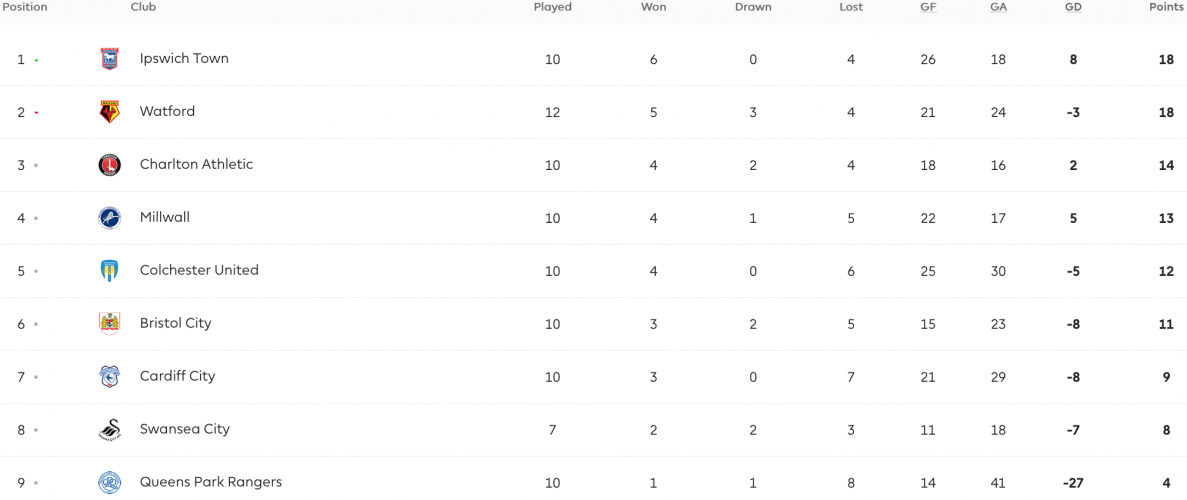Click the red down arrow beside position 2
This screenshot has height=500, width=1187.
coord(36,113)
